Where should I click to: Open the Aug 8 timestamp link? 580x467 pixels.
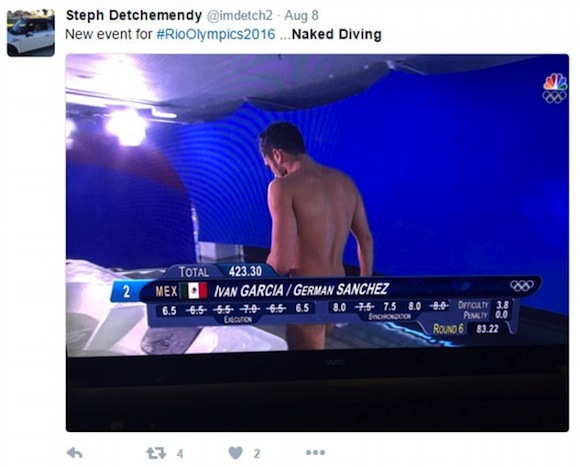coord(301,16)
